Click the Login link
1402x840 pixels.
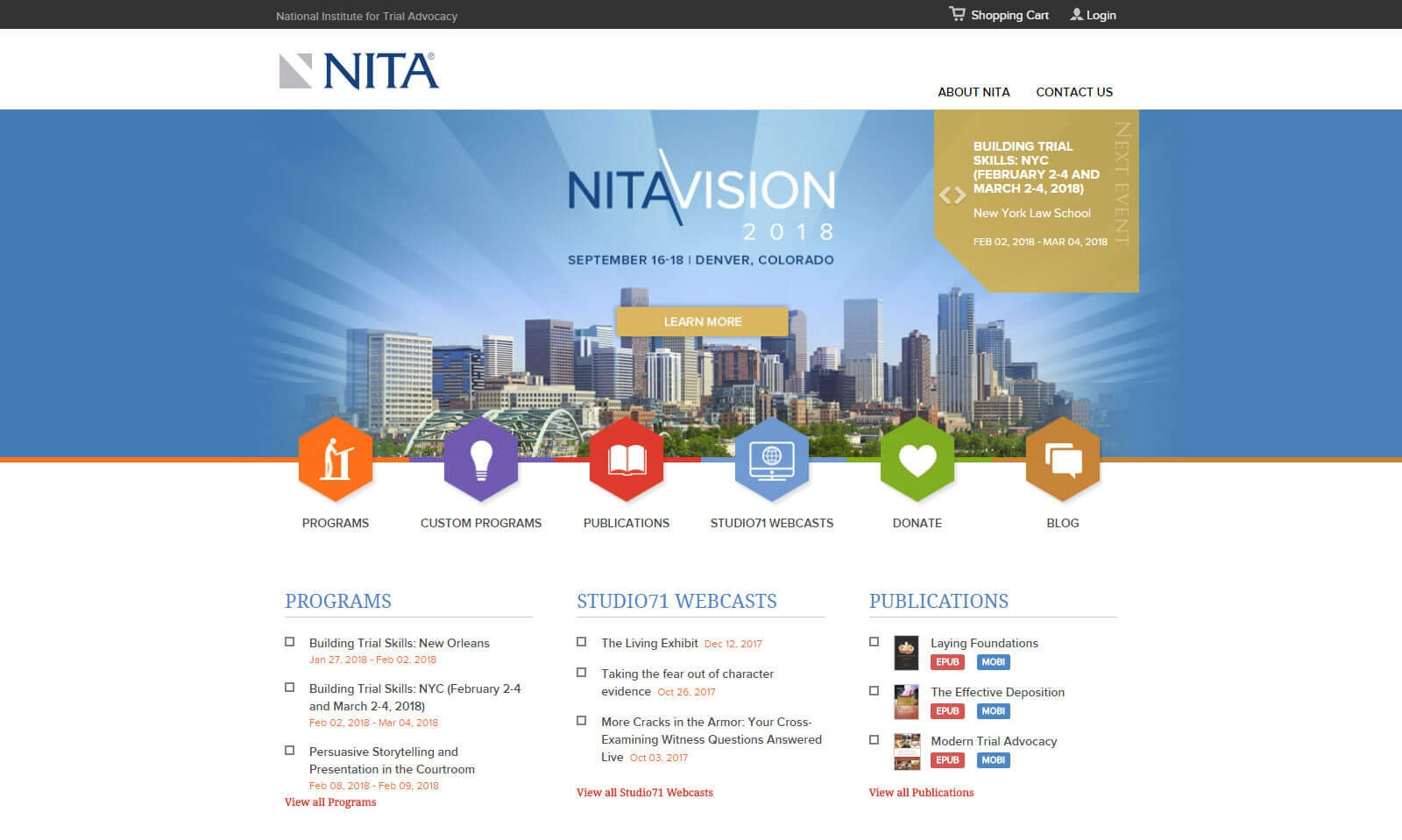point(1094,15)
